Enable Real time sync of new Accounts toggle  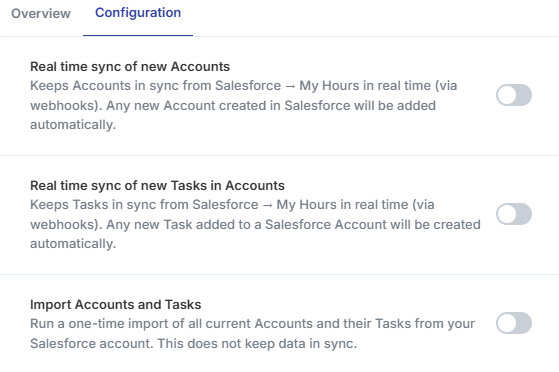[x=514, y=95]
